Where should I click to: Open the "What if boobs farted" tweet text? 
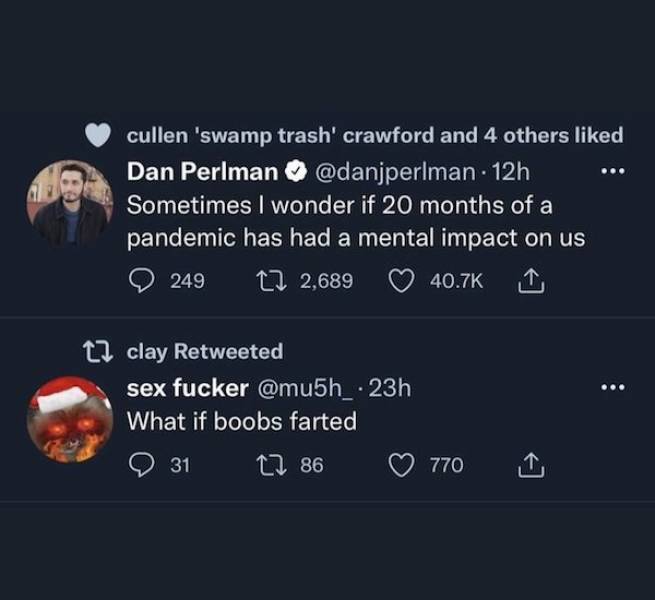click(x=241, y=421)
